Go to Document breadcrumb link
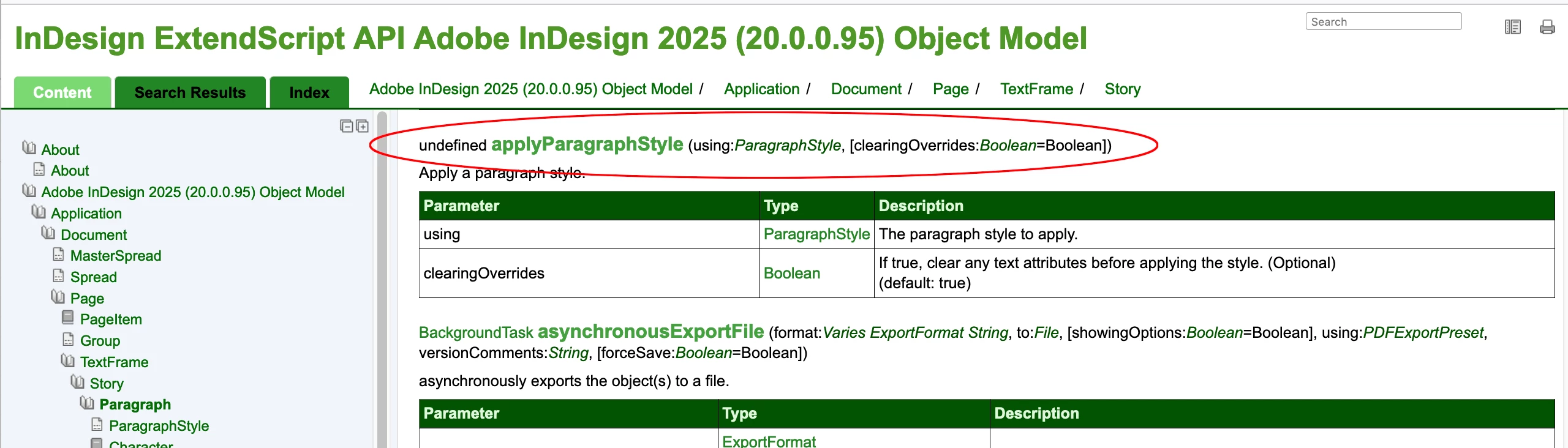This screenshot has width=1568, height=448. [x=866, y=89]
